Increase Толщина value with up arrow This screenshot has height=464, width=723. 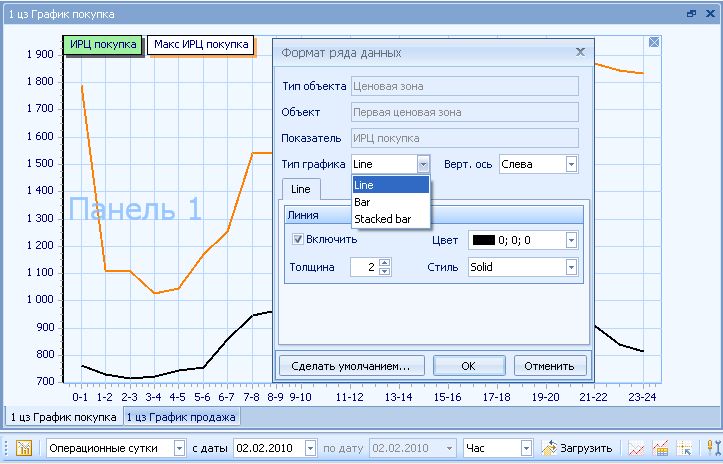(x=385, y=263)
